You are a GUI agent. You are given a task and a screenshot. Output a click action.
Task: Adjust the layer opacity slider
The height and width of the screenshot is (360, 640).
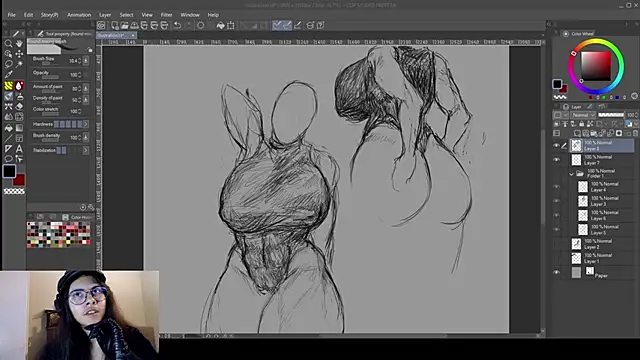pyautogui.click(x=611, y=115)
